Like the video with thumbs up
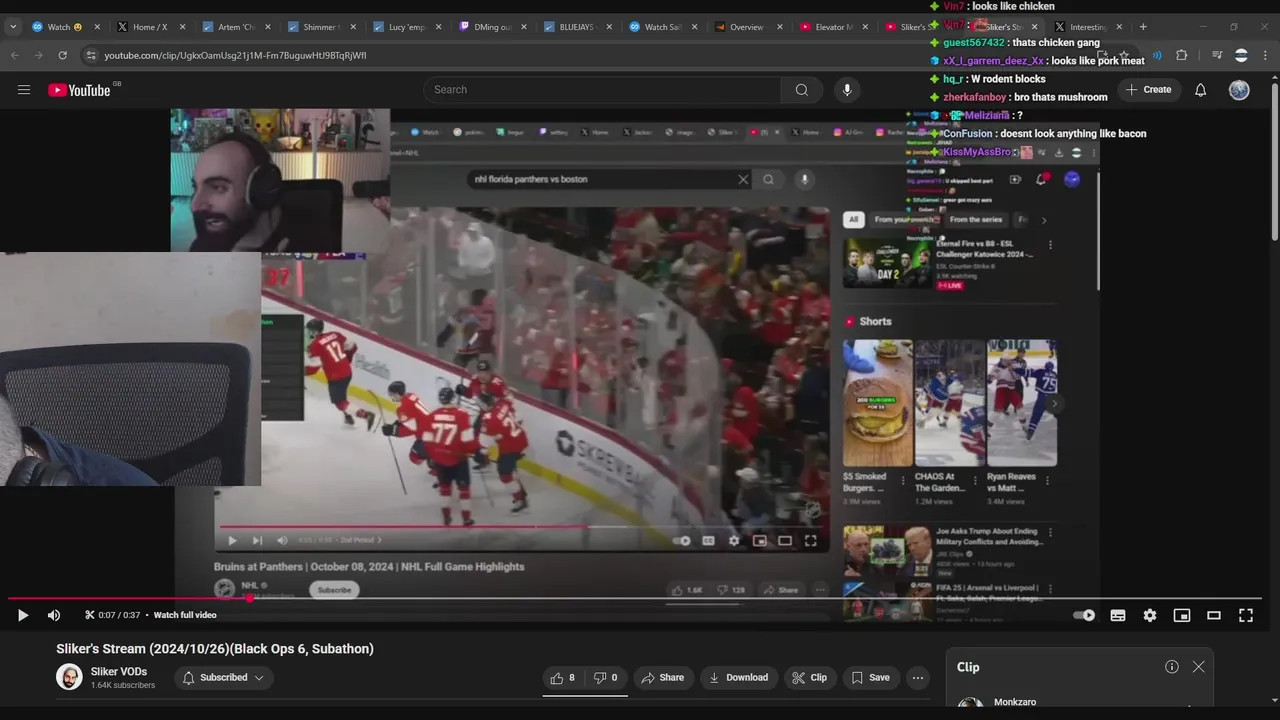Screen dimensions: 1280x720 [563, 678]
